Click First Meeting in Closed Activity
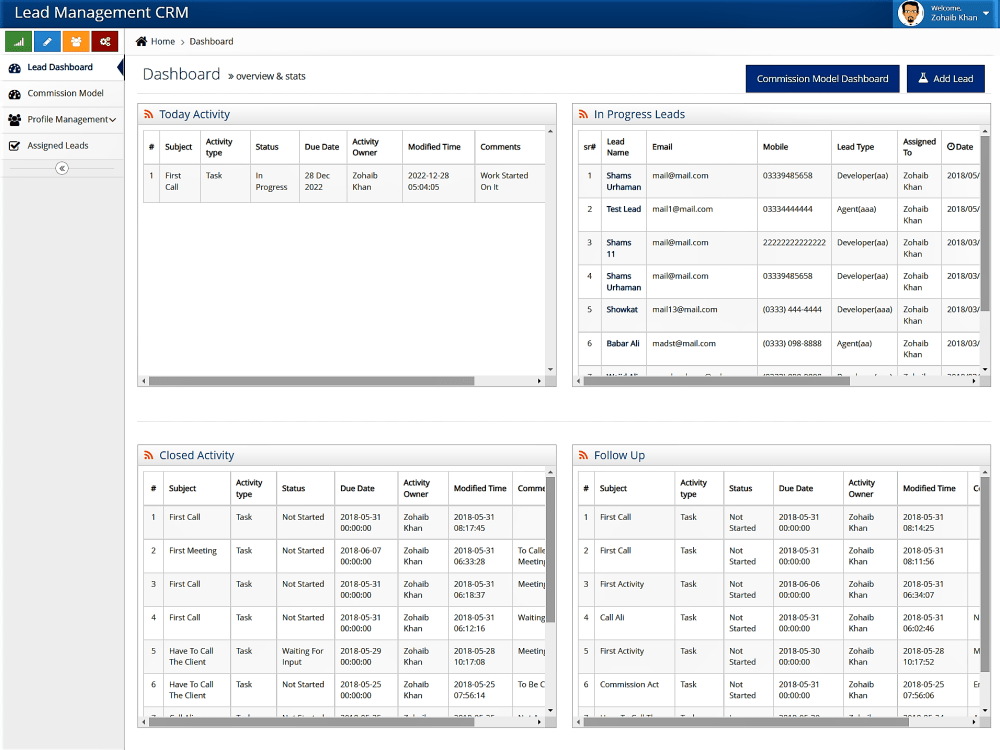The image size is (1000, 750). pos(193,550)
